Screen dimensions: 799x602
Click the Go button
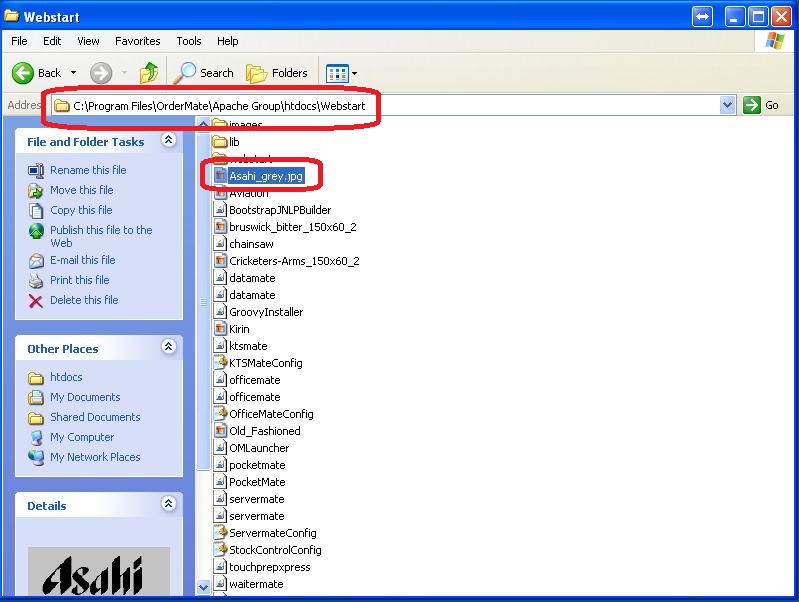tap(761, 106)
